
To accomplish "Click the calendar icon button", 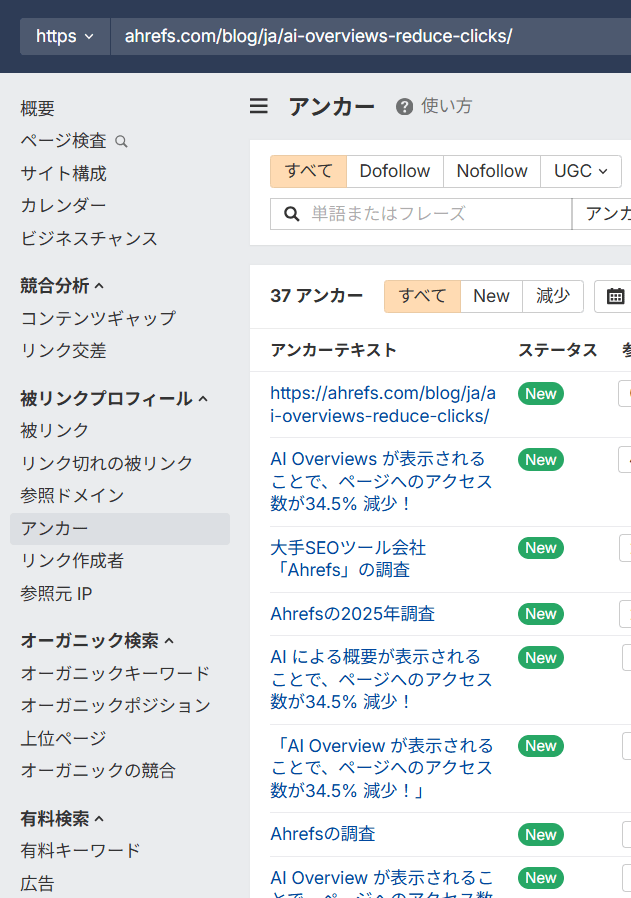I will click(614, 296).
